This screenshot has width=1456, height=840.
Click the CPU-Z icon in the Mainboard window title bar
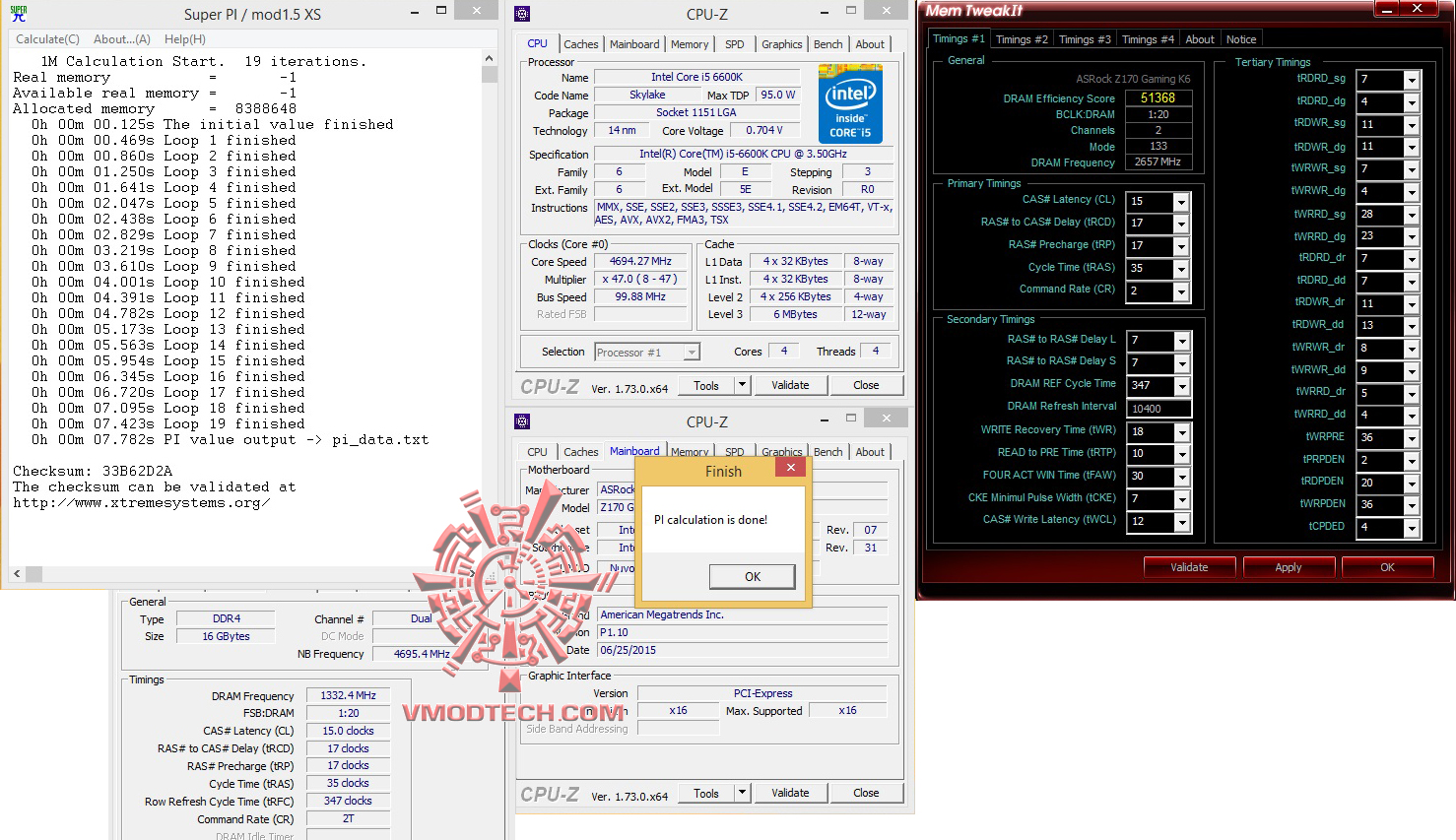tap(522, 421)
